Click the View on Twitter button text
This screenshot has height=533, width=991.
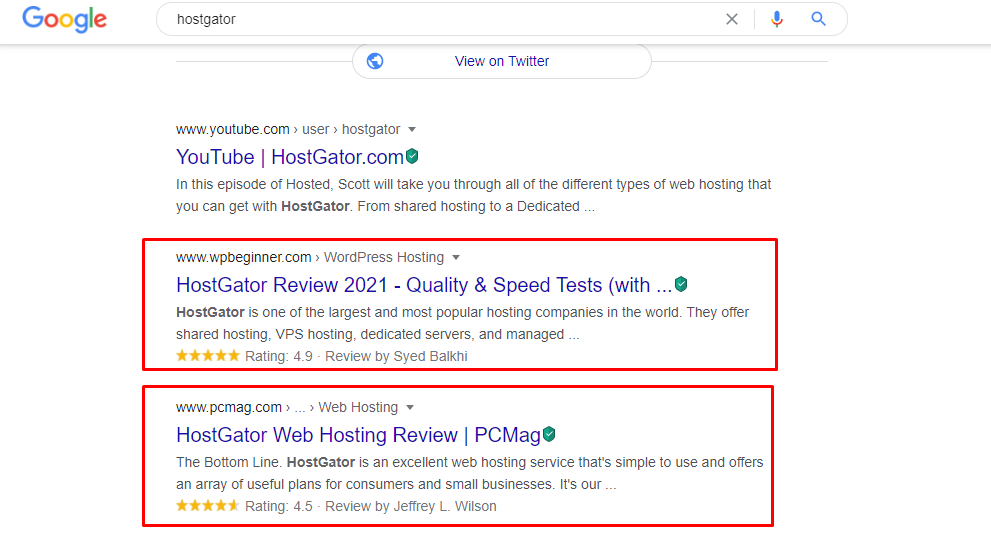[502, 61]
